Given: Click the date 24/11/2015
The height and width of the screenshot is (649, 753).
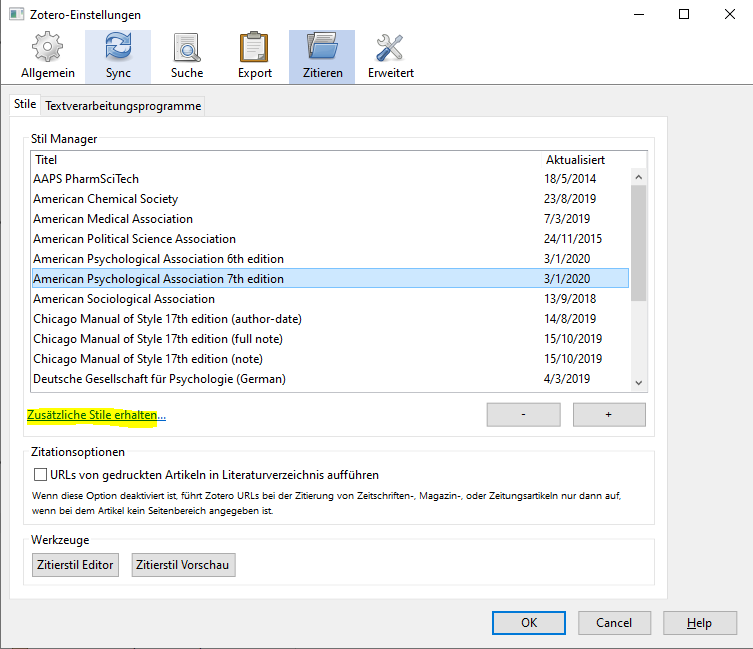Looking at the screenshot, I should [x=573, y=239].
